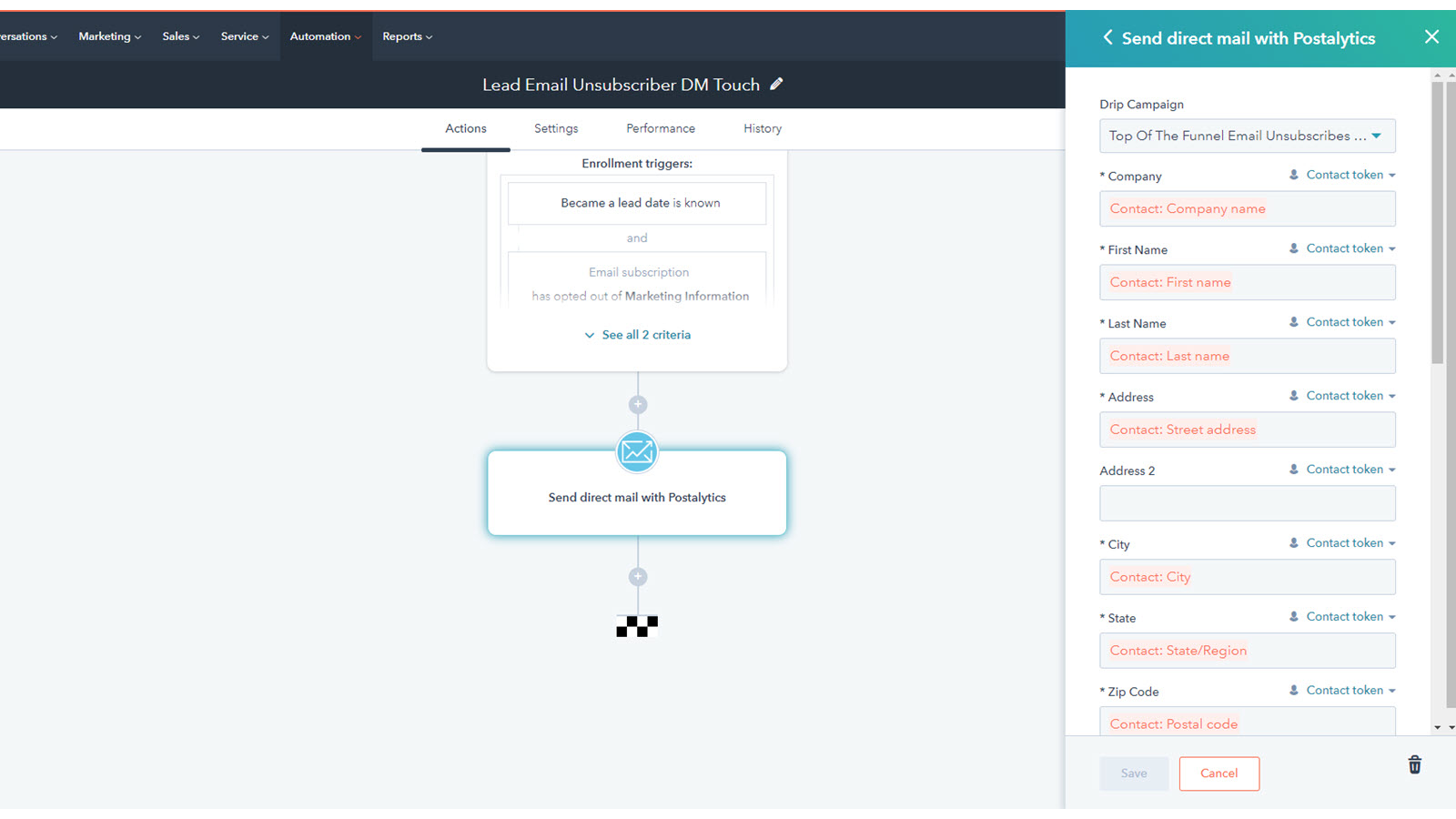Click the checkered workflow end flag
The height and width of the screenshot is (819, 1456).
tap(637, 626)
